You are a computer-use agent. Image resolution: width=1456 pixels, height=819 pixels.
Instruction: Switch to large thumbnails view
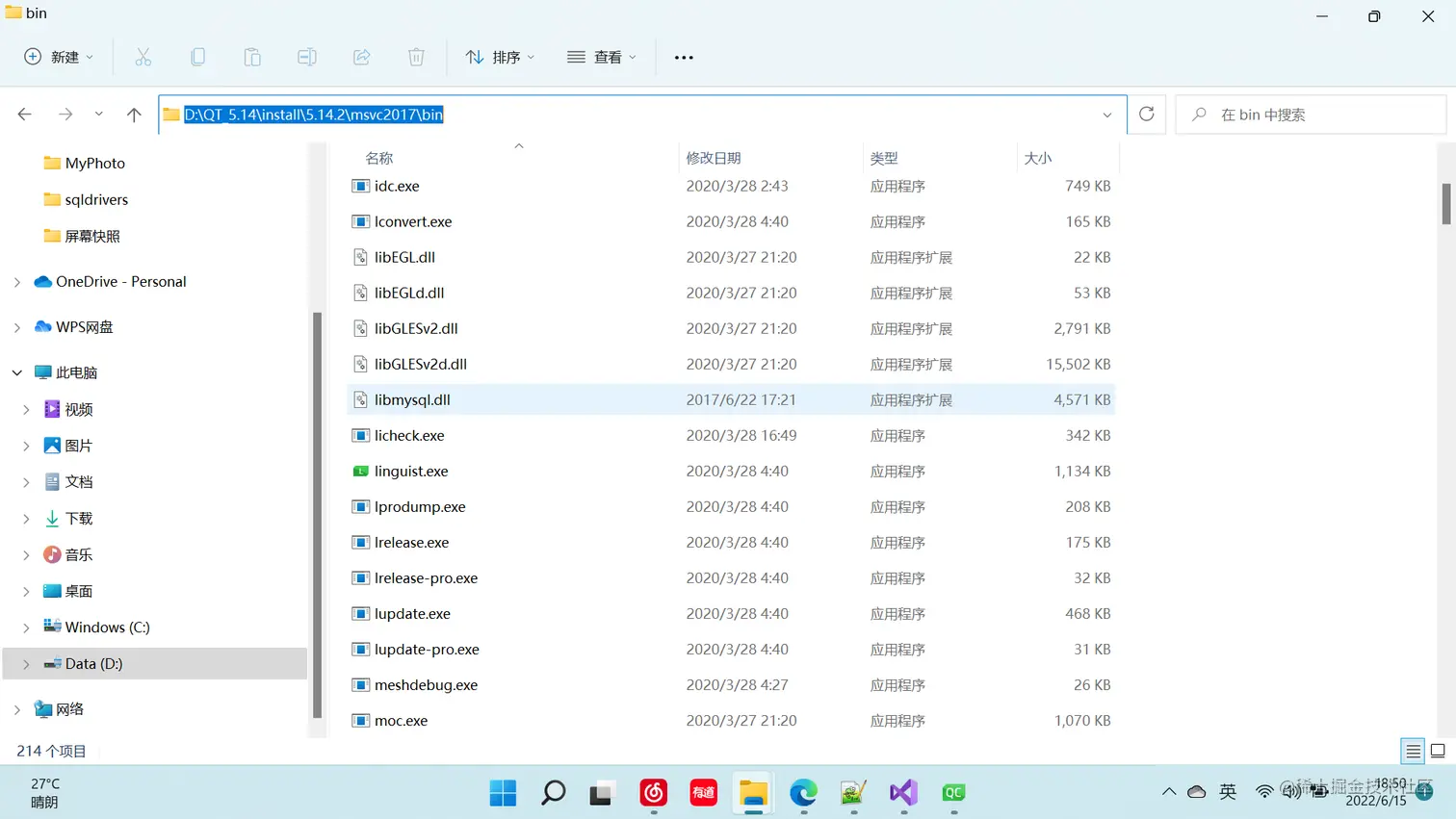pyautogui.click(x=1440, y=751)
